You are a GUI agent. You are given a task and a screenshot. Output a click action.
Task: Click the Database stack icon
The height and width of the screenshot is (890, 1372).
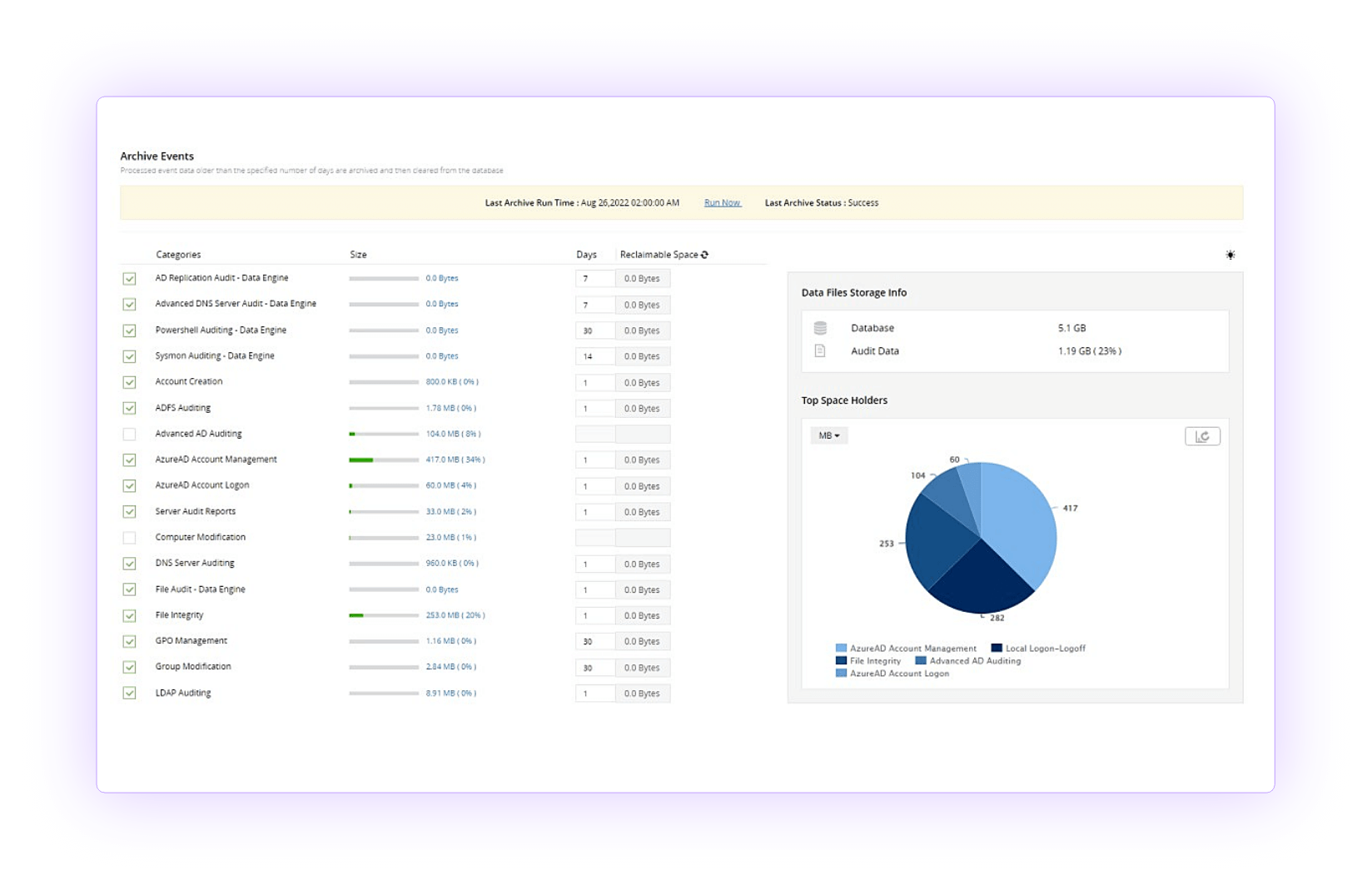click(x=820, y=328)
